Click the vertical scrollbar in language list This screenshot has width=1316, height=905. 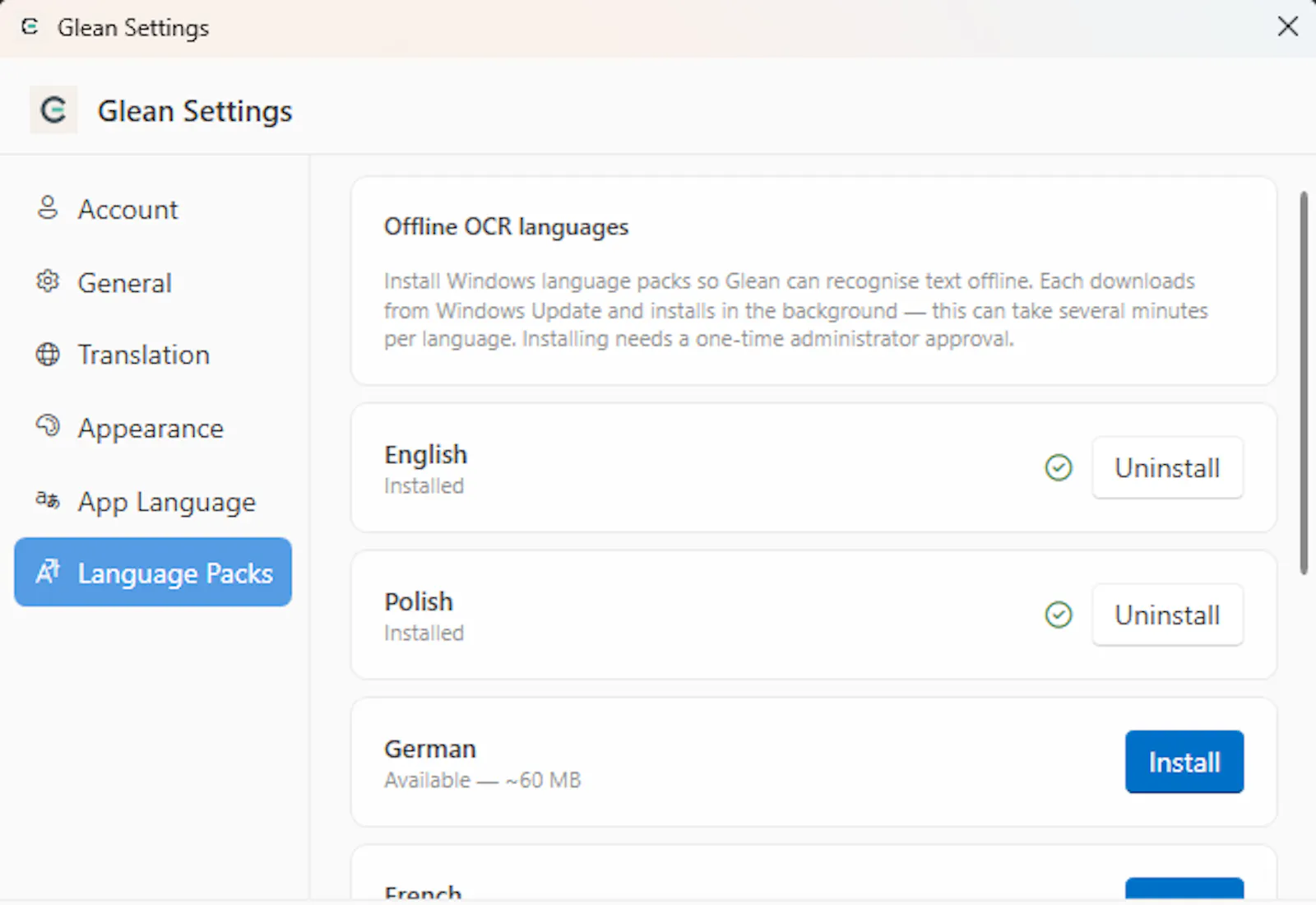tap(1304, 383)
